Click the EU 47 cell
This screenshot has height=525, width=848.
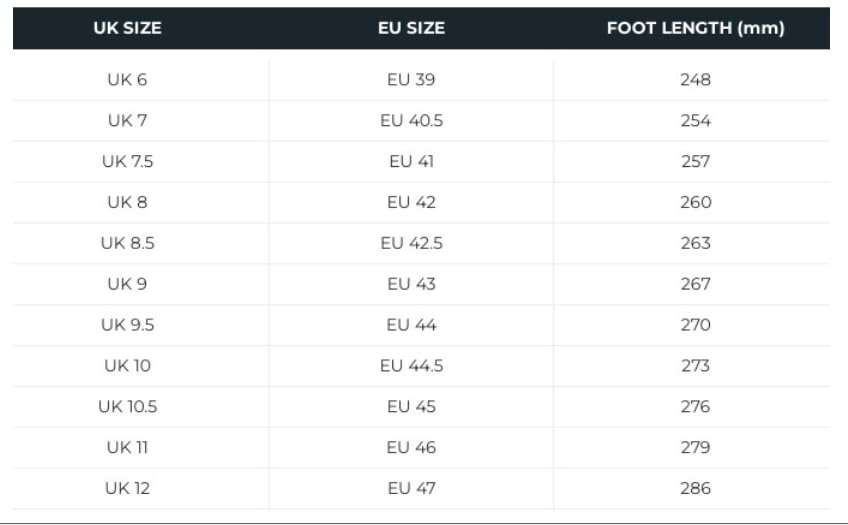(x=411, y=489)
